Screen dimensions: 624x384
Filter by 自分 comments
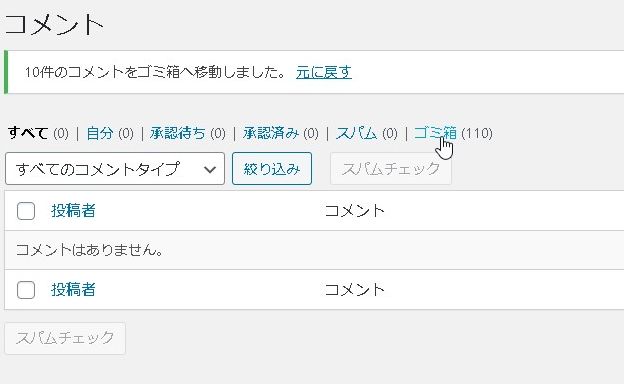pyautogui.click(x=100, y=133)
